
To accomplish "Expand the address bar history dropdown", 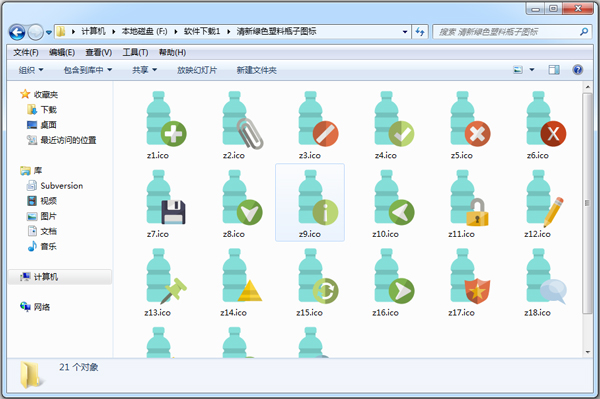I will (405, 32).
